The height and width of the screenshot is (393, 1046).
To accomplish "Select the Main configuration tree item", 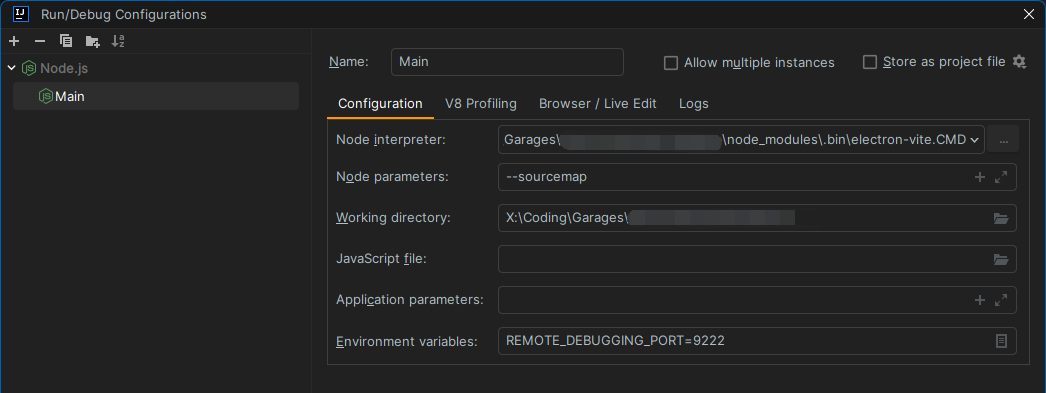I will click(155, 96).
